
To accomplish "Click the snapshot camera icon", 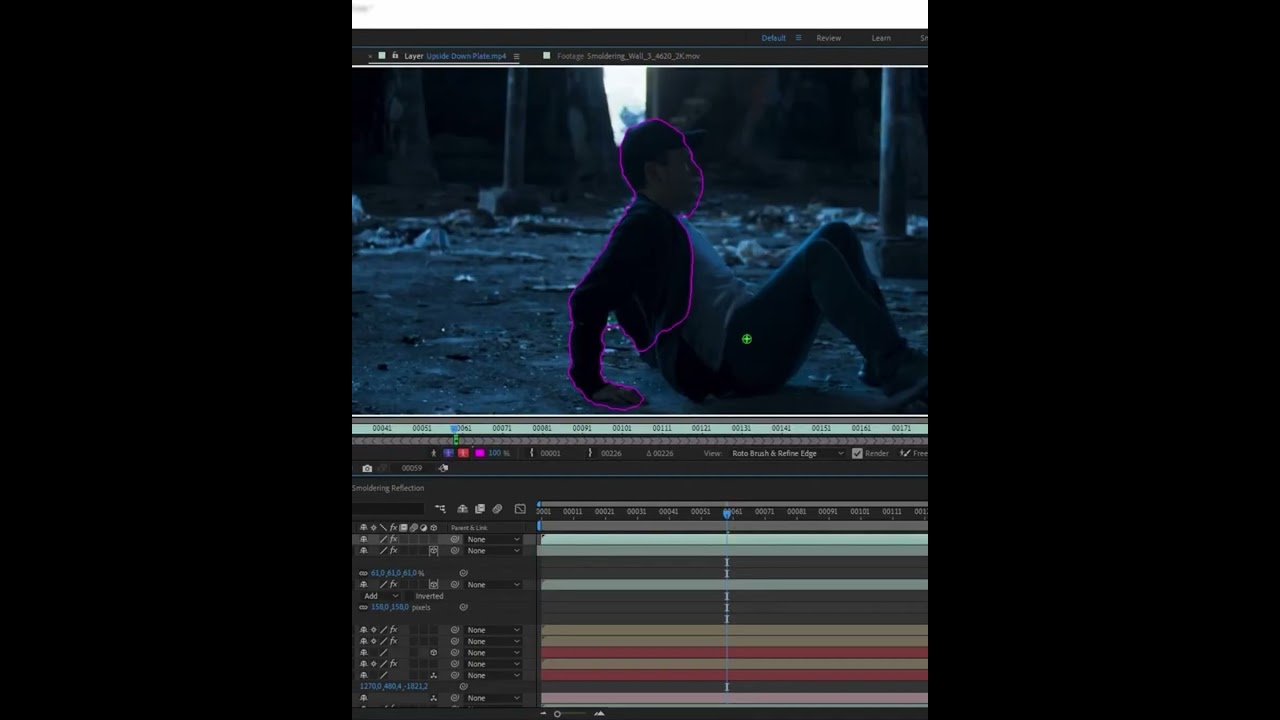I will pyautogui.click(x=367, y=468).
